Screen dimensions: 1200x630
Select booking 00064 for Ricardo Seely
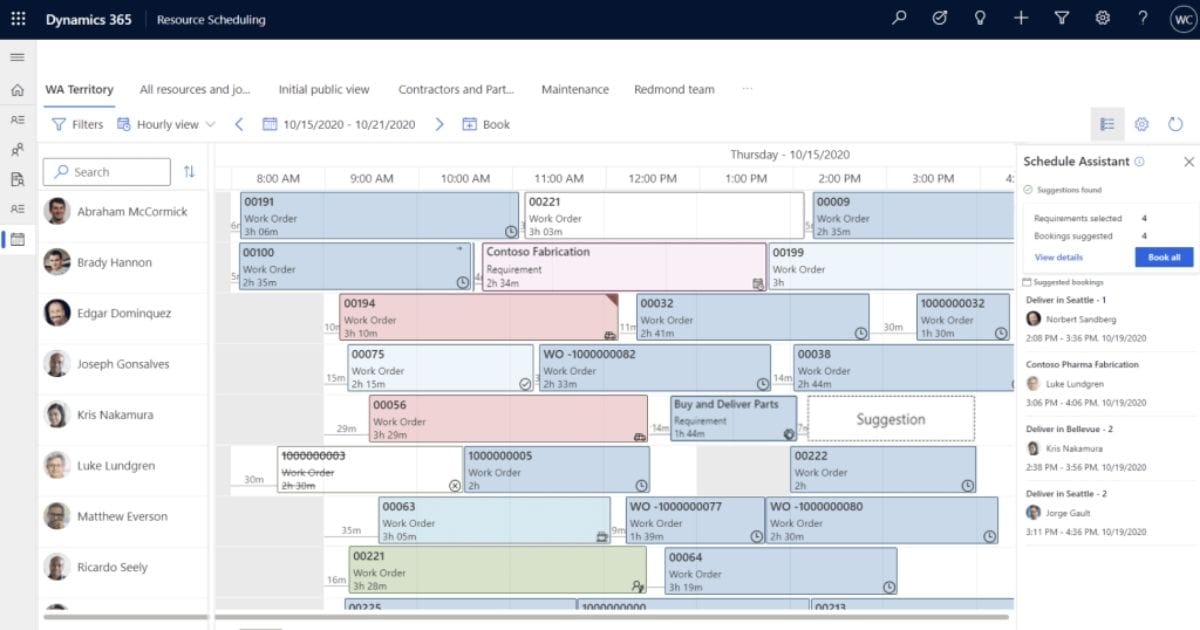(780, 570)
